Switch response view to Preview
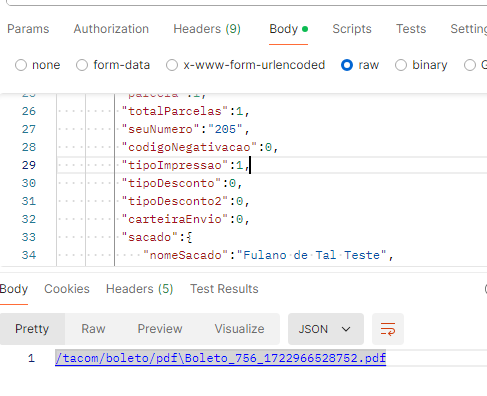The height and width of the screenshot is (396, 487). pyautogui.click(x=160, y=329)
